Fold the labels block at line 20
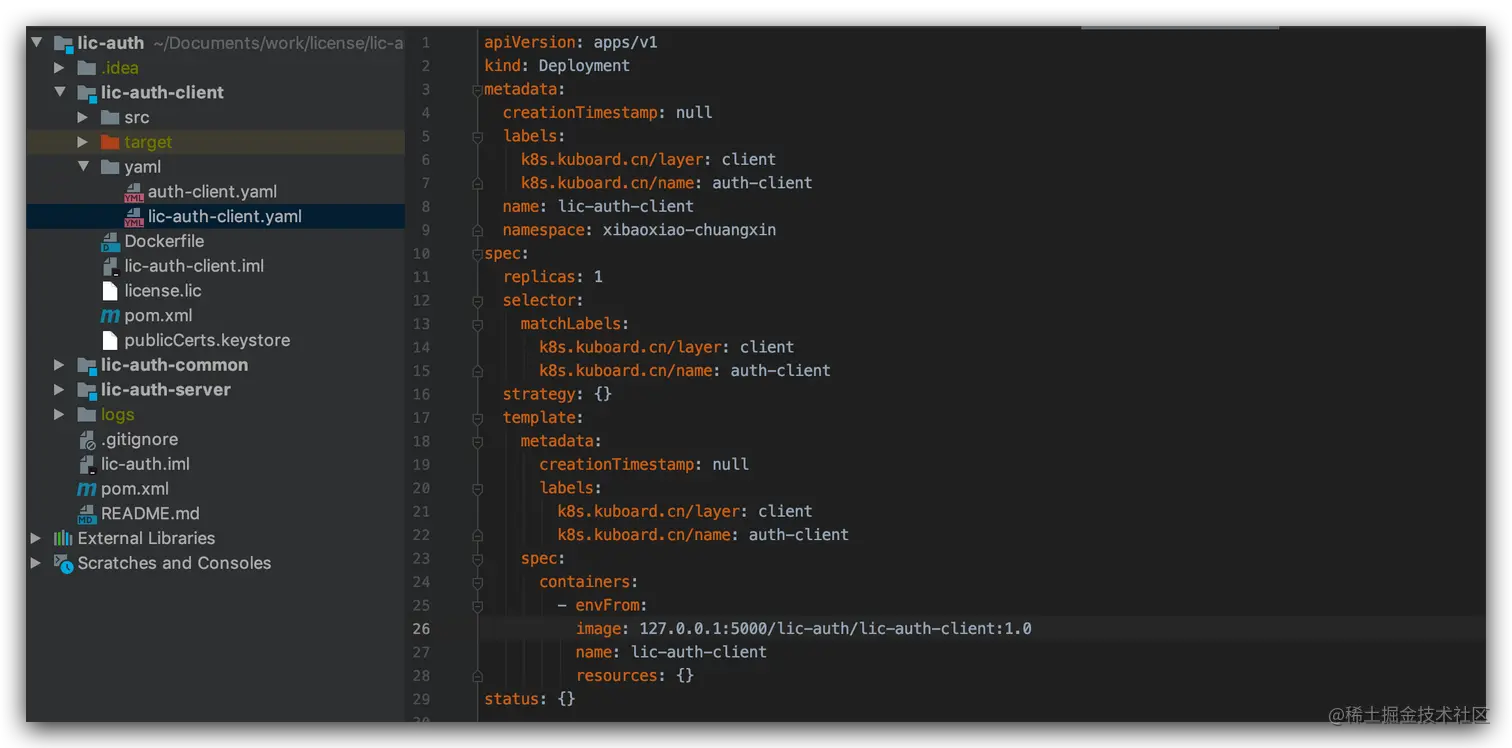The height and width of the screenshot is (748, 1512). coord(477,488)
